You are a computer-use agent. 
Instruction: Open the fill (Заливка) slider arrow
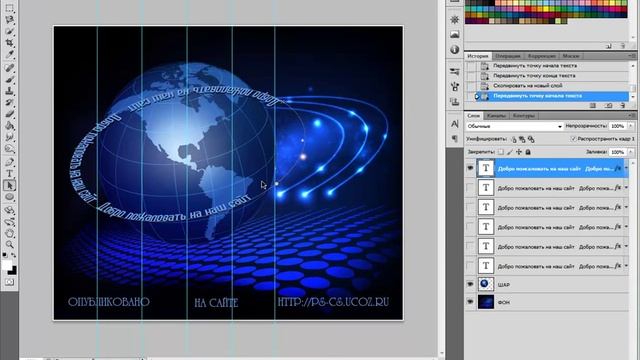tap(631, 152)
